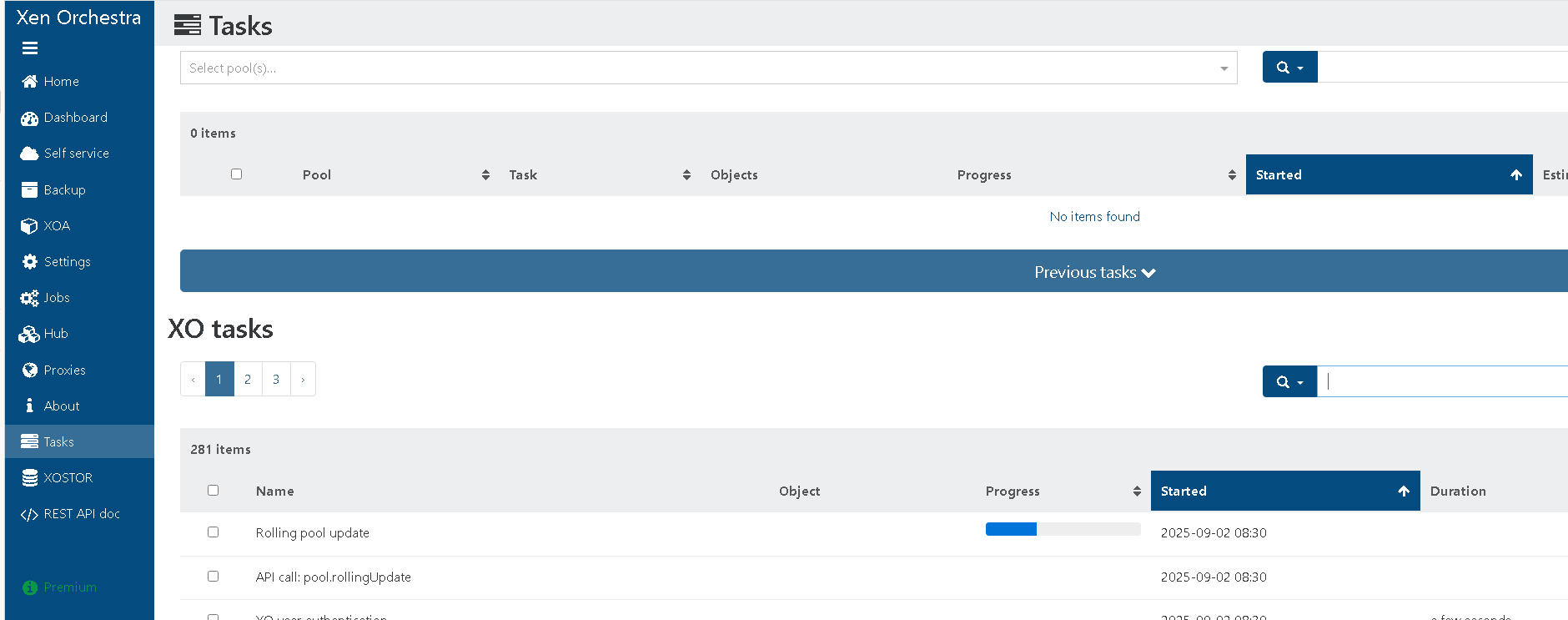This screenshot has width=1568, height=620.
Task: Open top search filter dropdown button
Action: (x=1289, y=68)
